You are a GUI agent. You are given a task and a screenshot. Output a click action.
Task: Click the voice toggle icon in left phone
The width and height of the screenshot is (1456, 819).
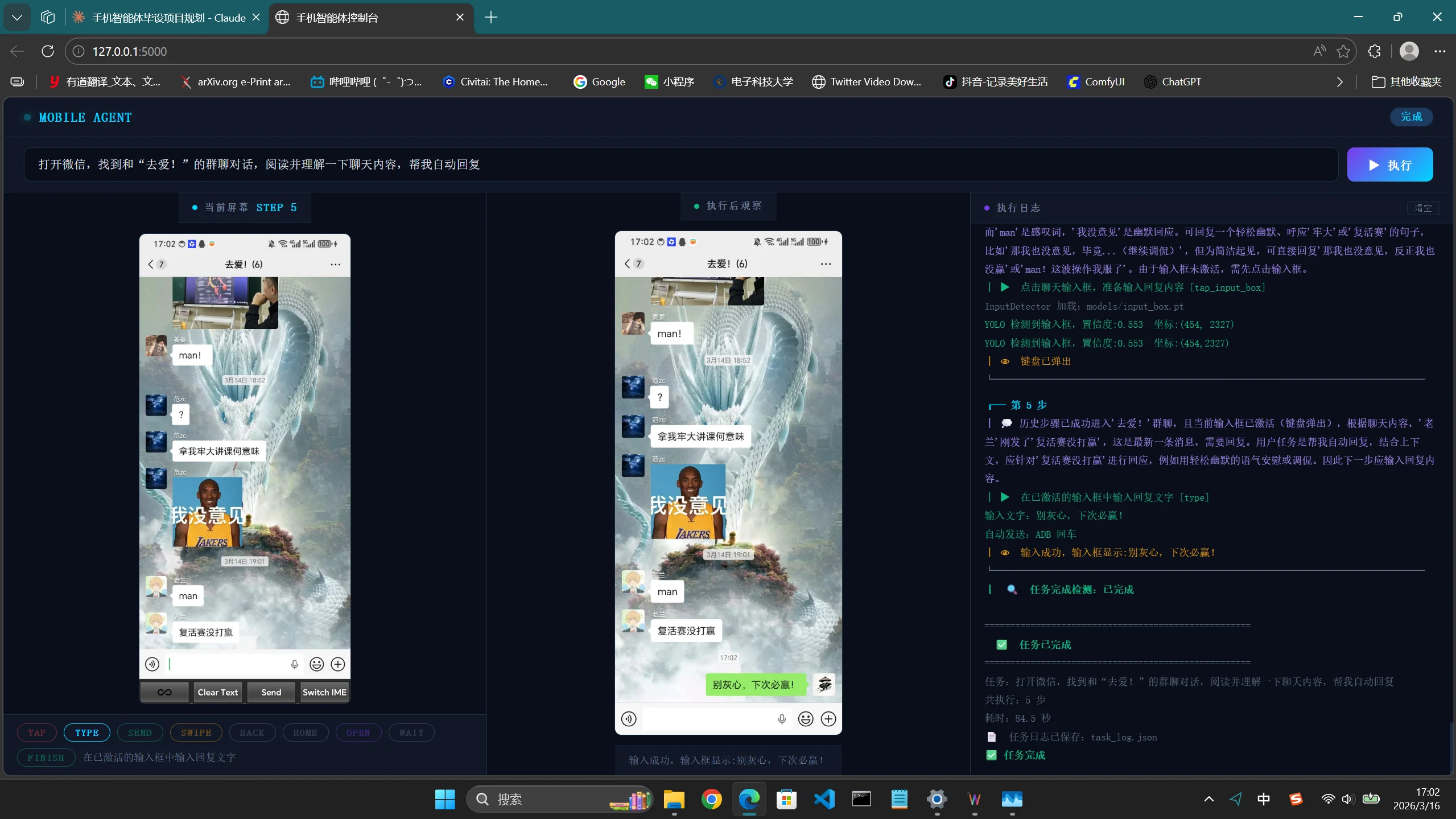click(152, 664)
